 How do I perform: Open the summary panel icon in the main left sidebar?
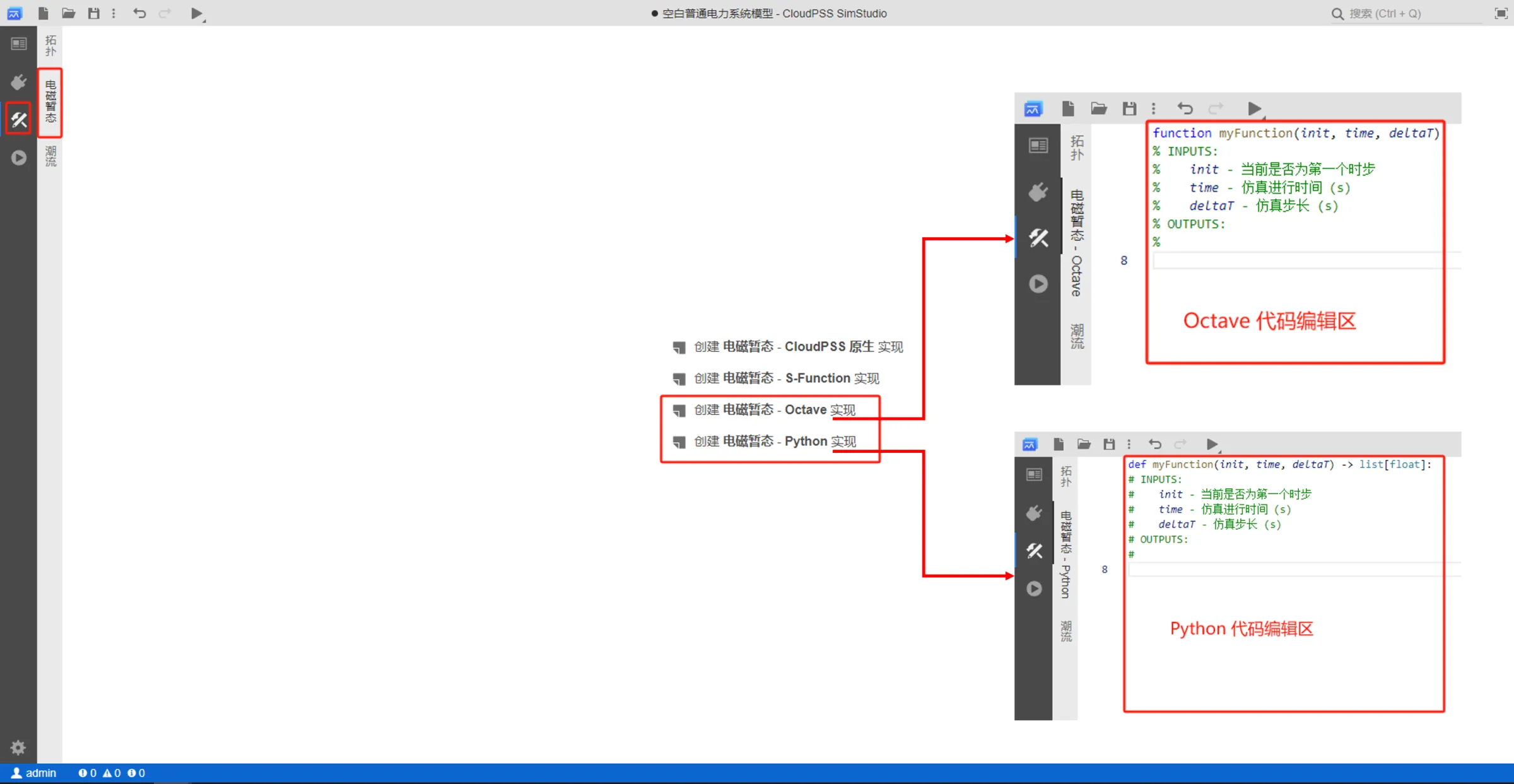tap(18, 44)
